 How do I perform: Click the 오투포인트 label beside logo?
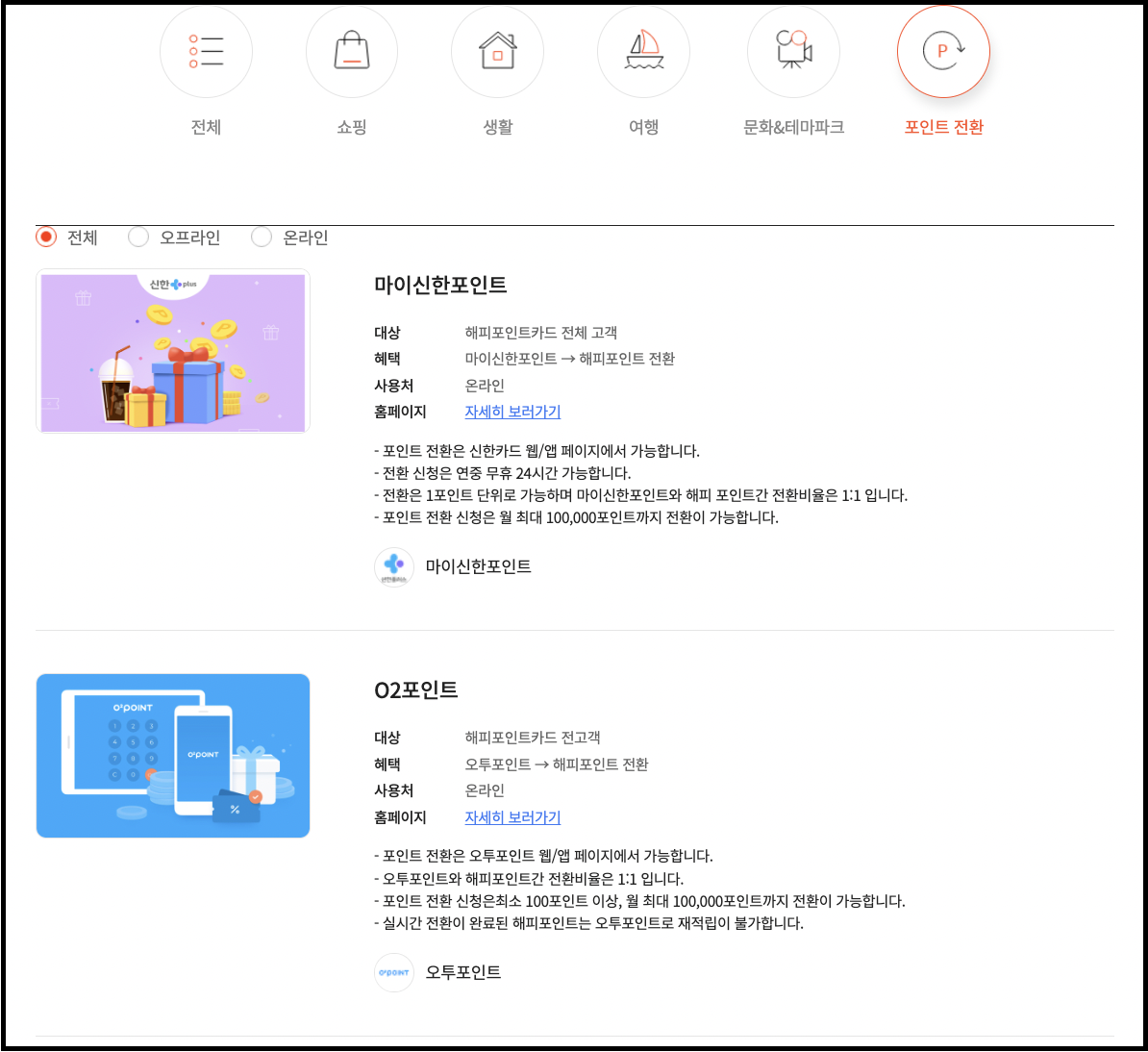tap(463, 972)
